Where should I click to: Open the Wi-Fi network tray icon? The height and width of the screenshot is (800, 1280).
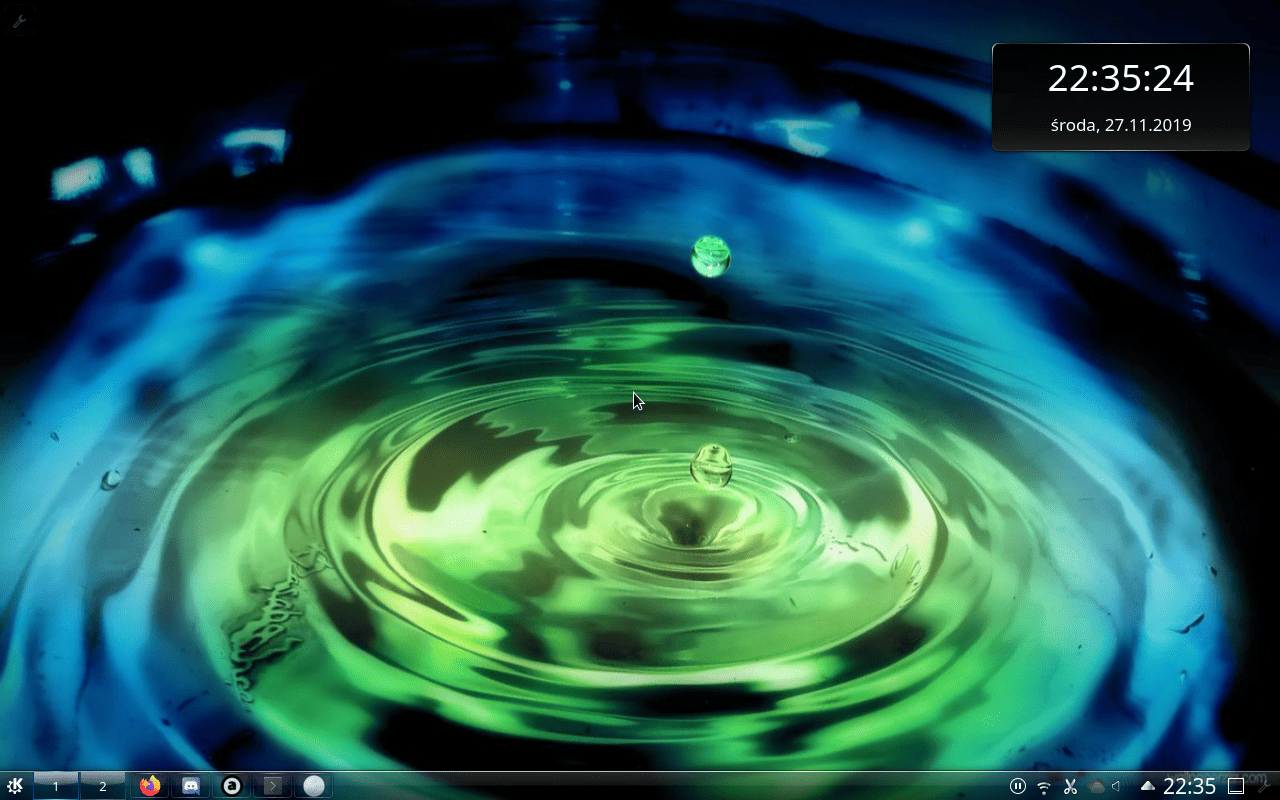click(x=1044, y=786)
